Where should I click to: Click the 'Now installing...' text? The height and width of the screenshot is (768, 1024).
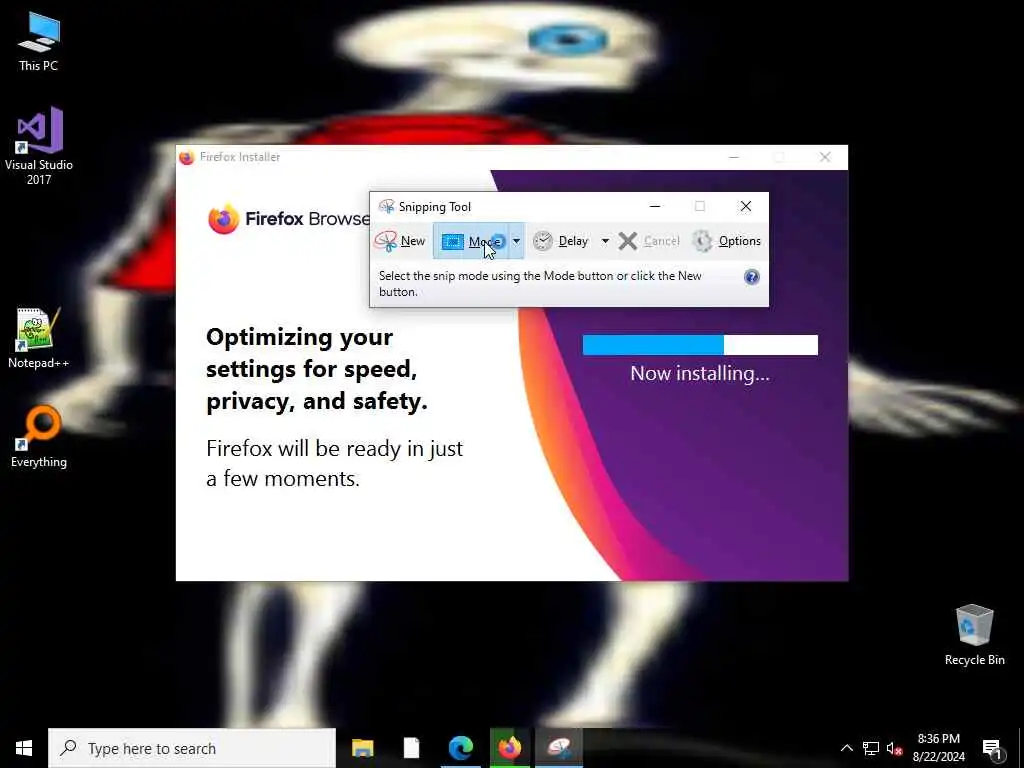pyautogui.click(x=700, y=374)
